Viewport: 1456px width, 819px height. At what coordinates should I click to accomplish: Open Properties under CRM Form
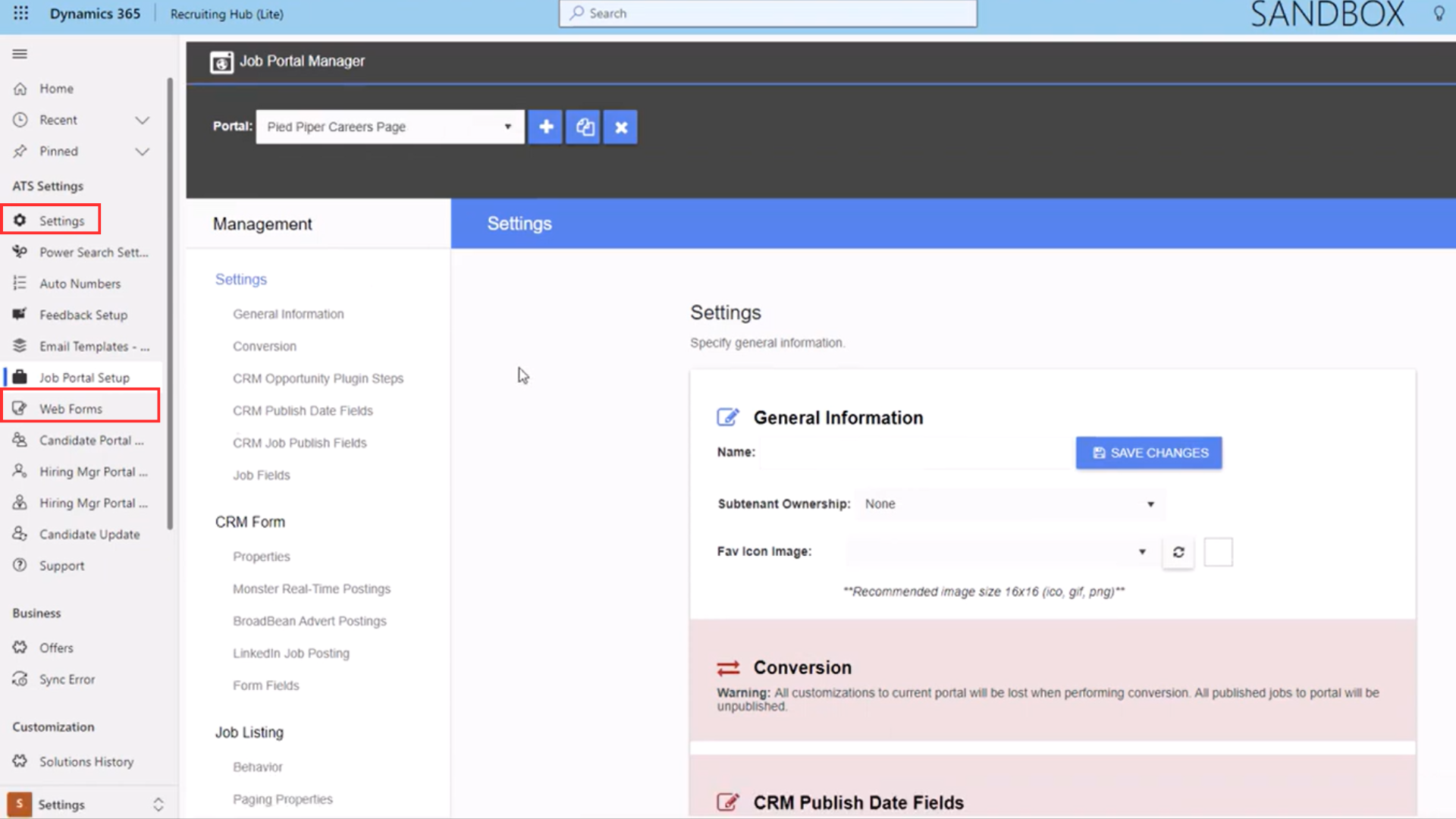click(262, 557)
